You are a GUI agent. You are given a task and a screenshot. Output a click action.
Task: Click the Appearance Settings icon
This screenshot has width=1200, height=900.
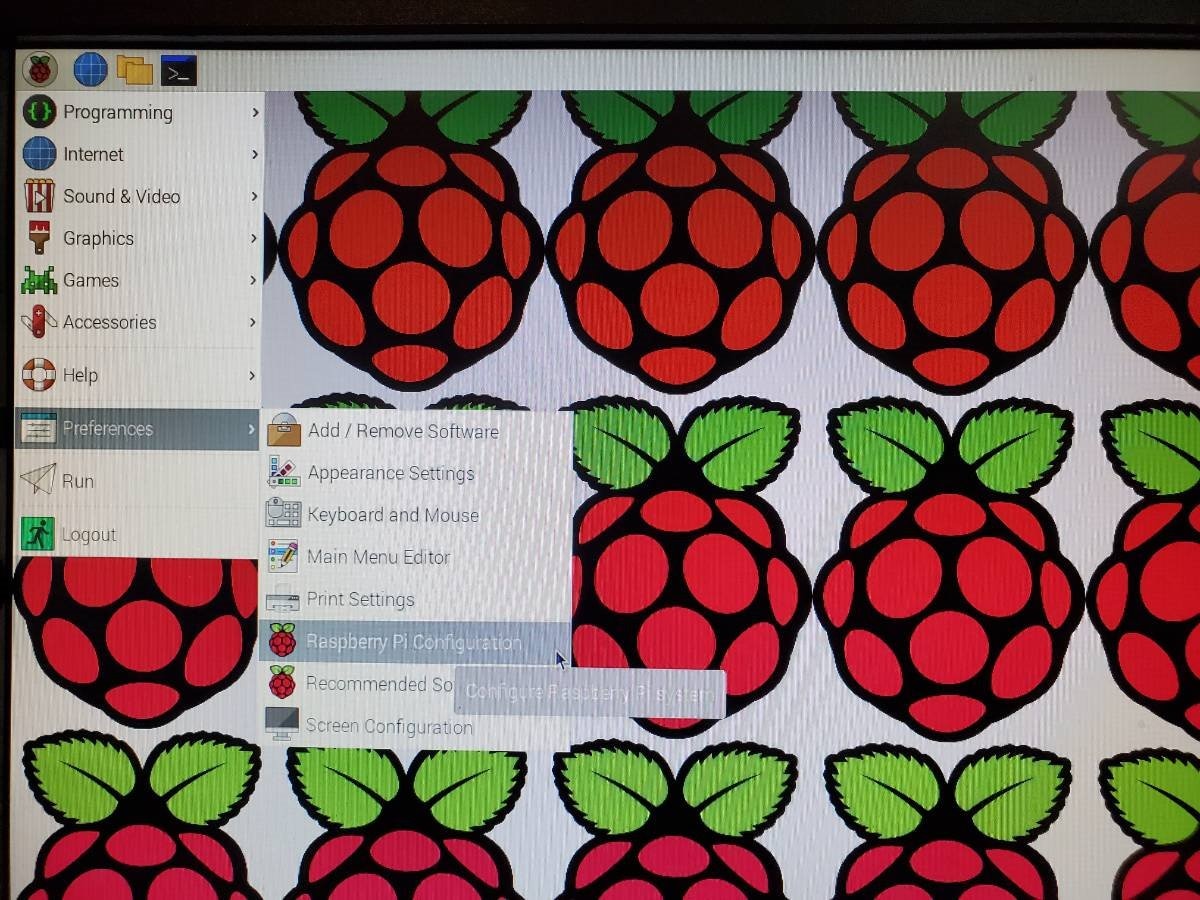284,473
